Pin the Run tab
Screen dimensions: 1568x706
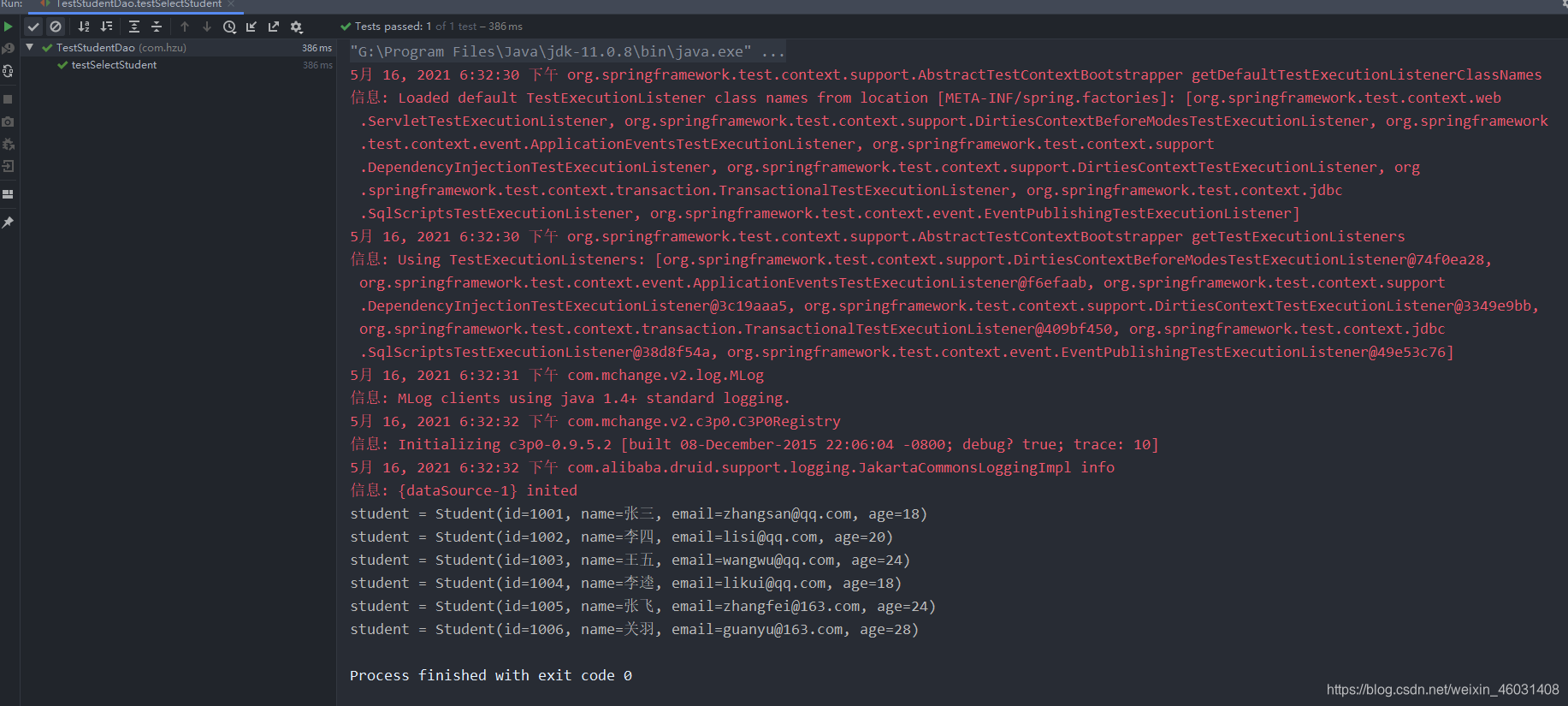8,222
